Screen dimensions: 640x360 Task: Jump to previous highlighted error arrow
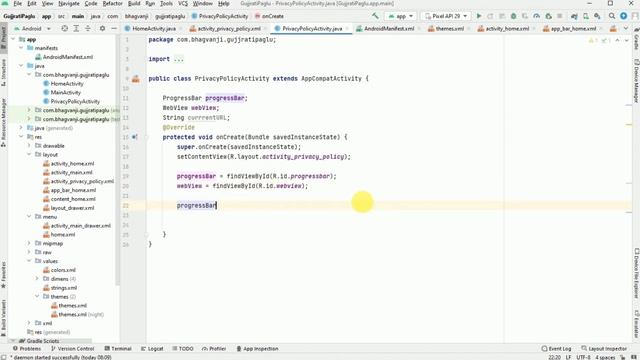(x=617, y=40)
